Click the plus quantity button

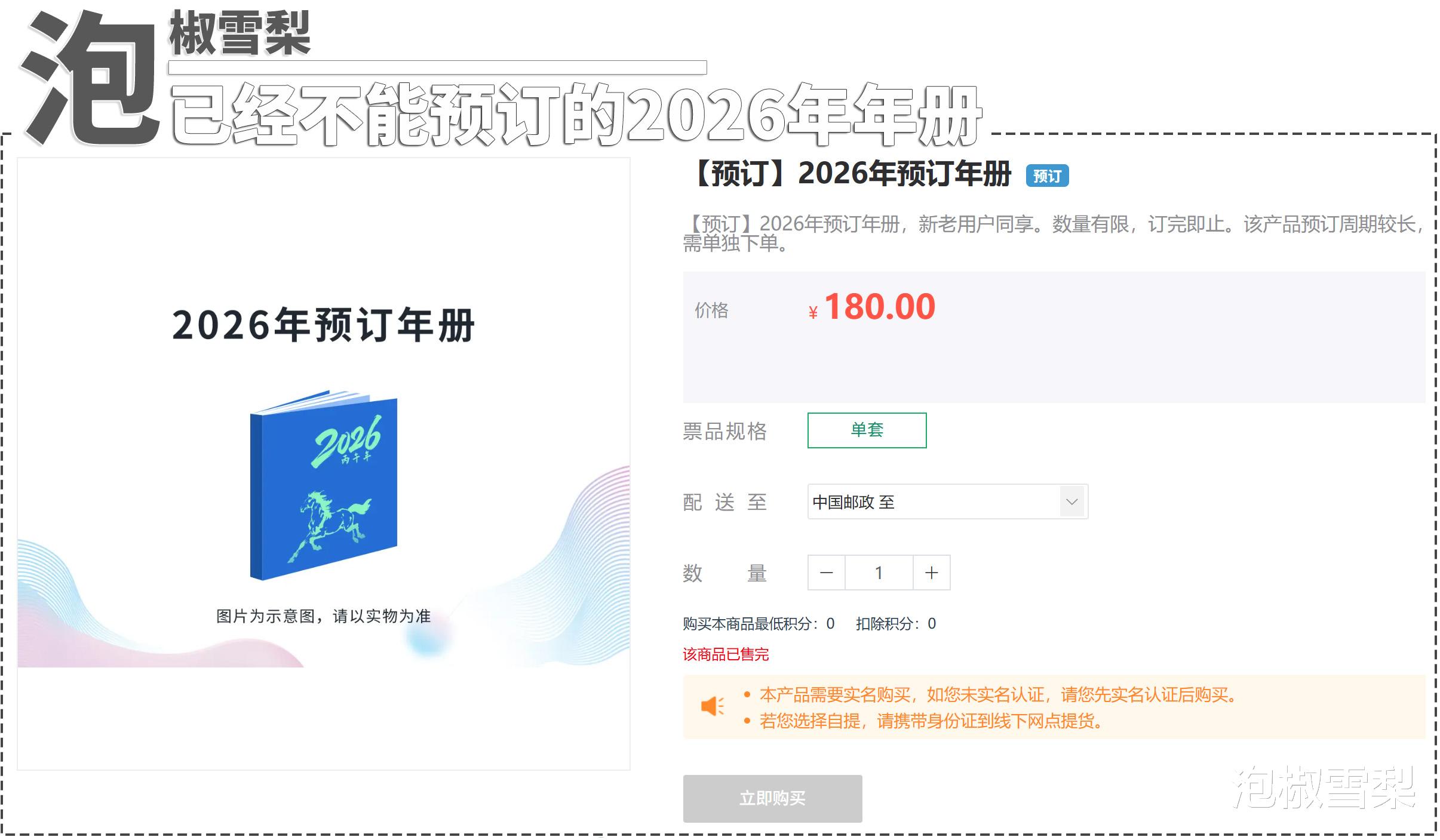pos(932,573)
